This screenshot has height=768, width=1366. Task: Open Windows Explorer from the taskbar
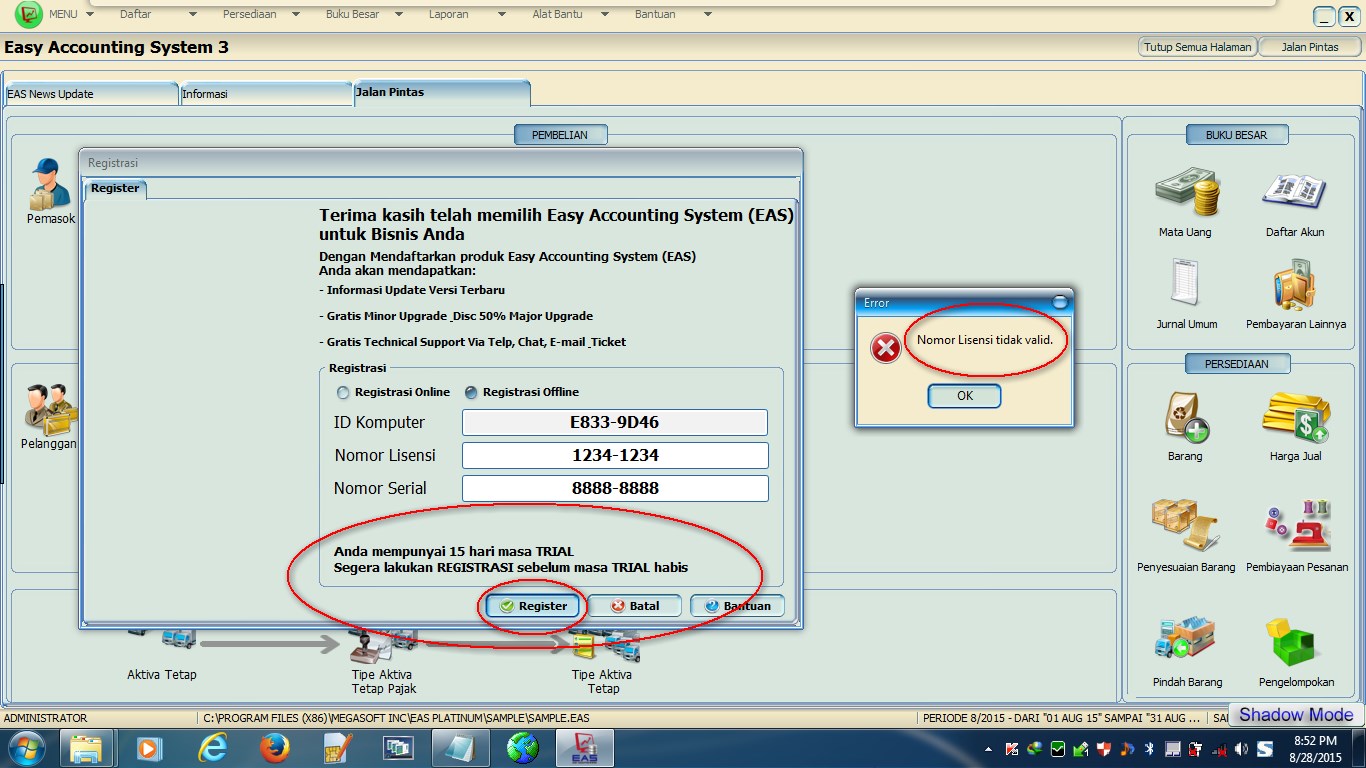pos(87,748)
